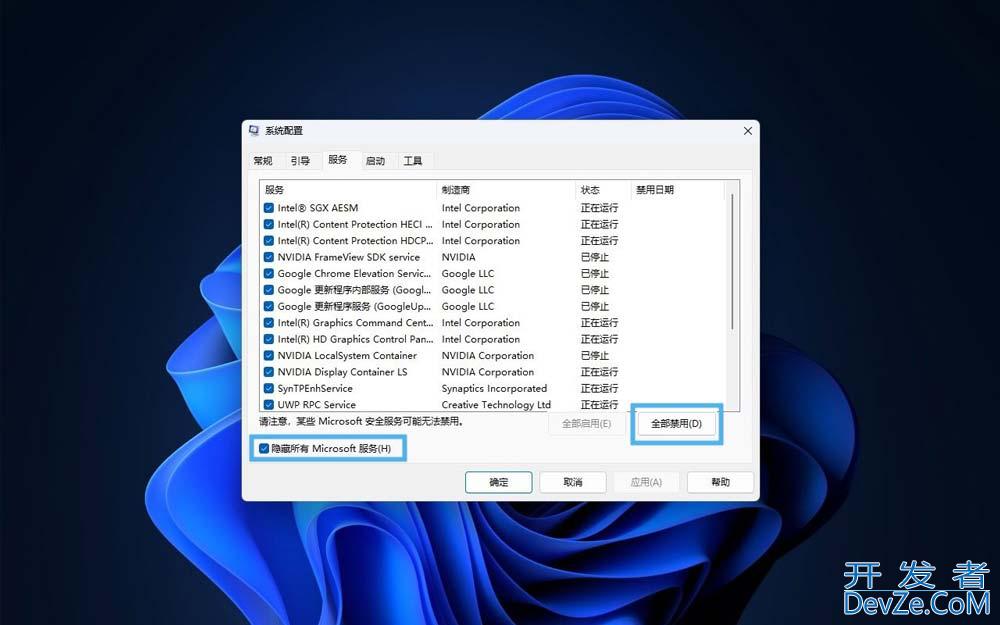Select SynTPEnhService name text
Screen dimensions: 1000x625
(x=315, y=388)
